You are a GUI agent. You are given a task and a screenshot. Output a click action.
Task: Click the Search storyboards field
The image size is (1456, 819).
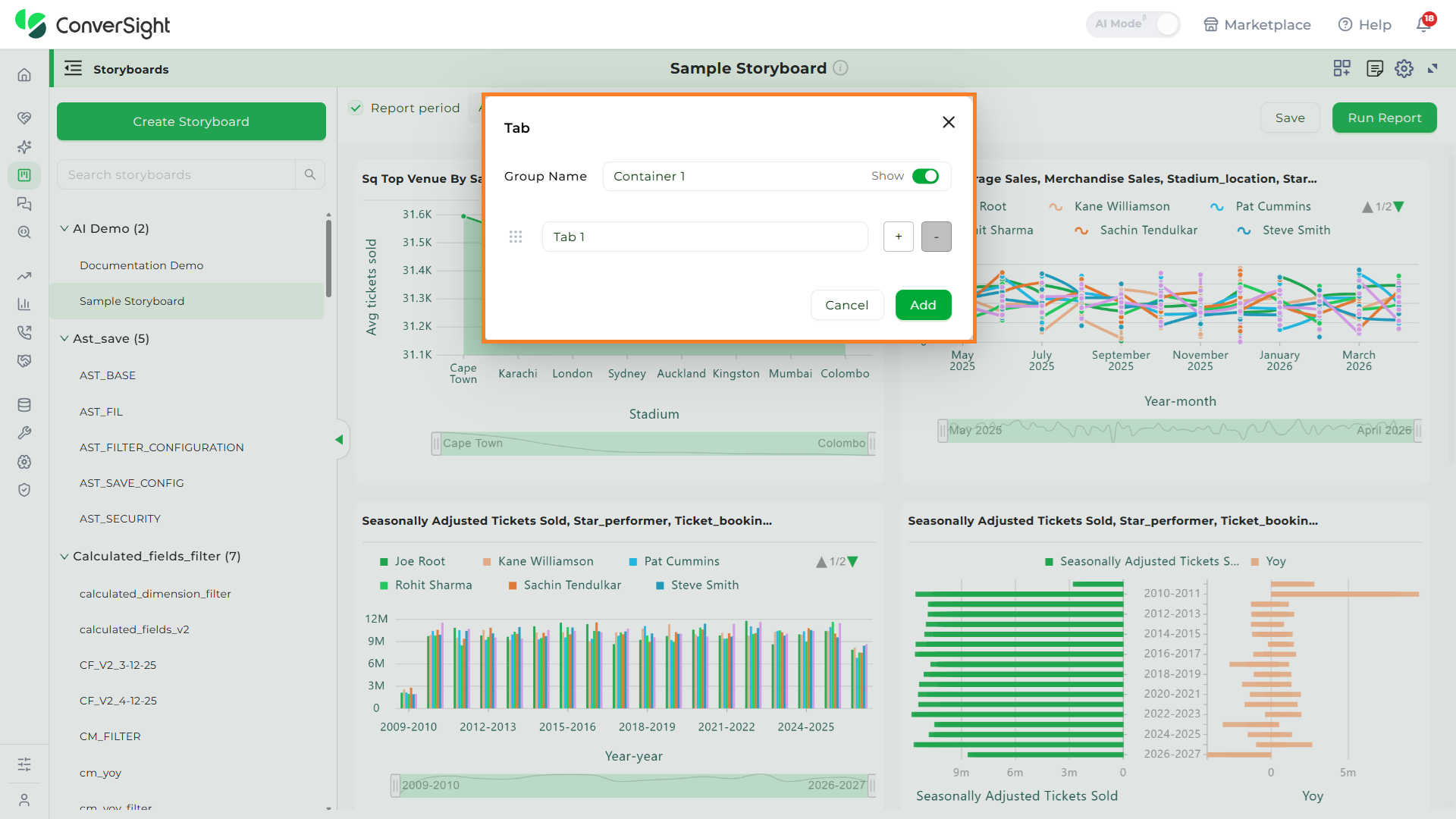176,174
